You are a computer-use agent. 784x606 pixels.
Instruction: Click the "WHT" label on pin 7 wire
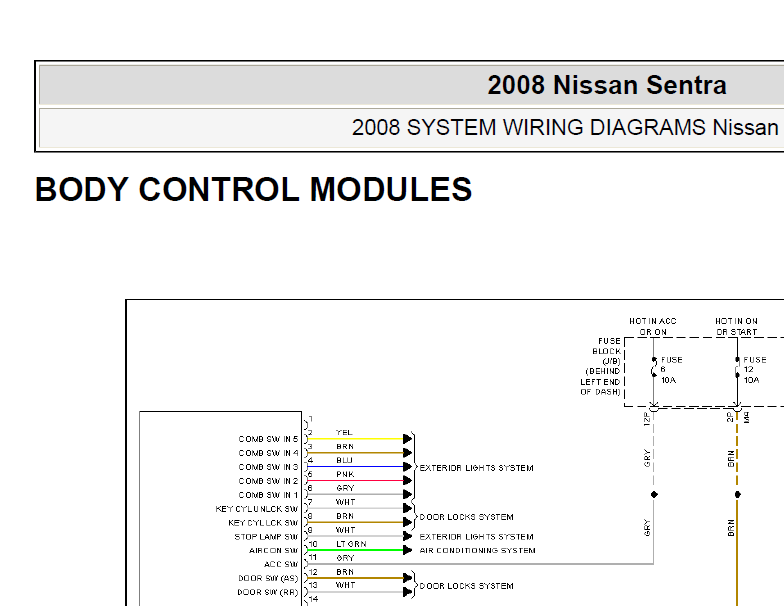click(x=345, y=502)
